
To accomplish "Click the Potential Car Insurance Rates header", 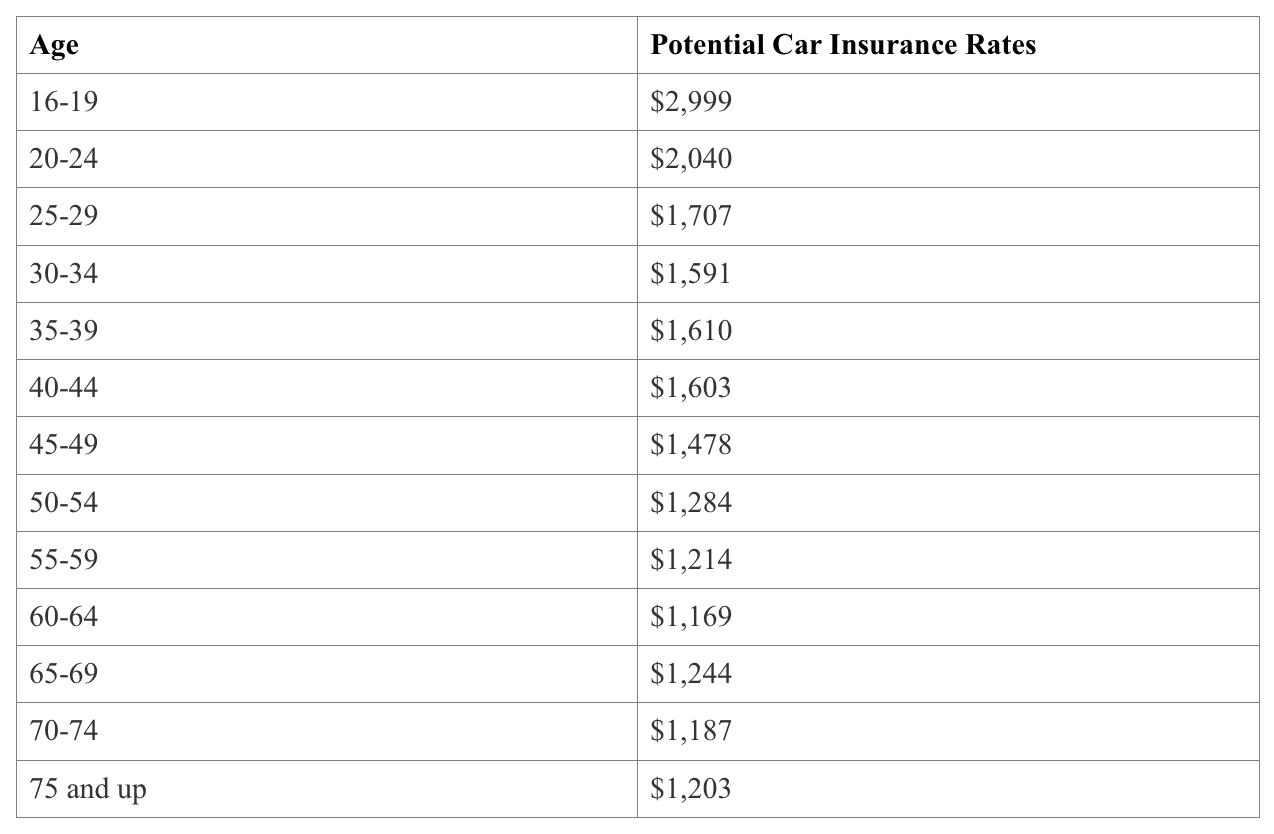I will click(x=842, y=46).
